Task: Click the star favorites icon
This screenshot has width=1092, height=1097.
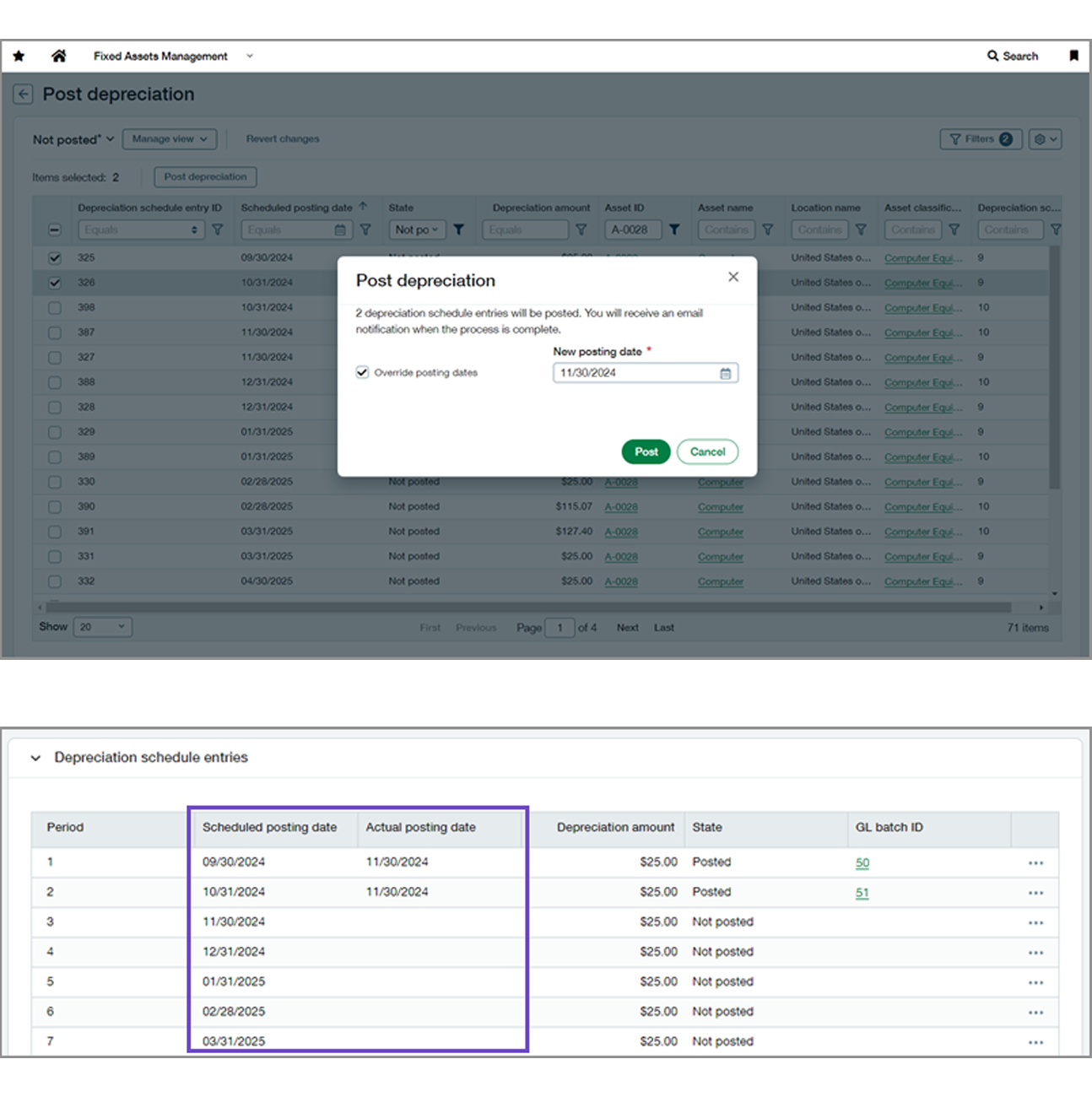Action: (19, 57)
